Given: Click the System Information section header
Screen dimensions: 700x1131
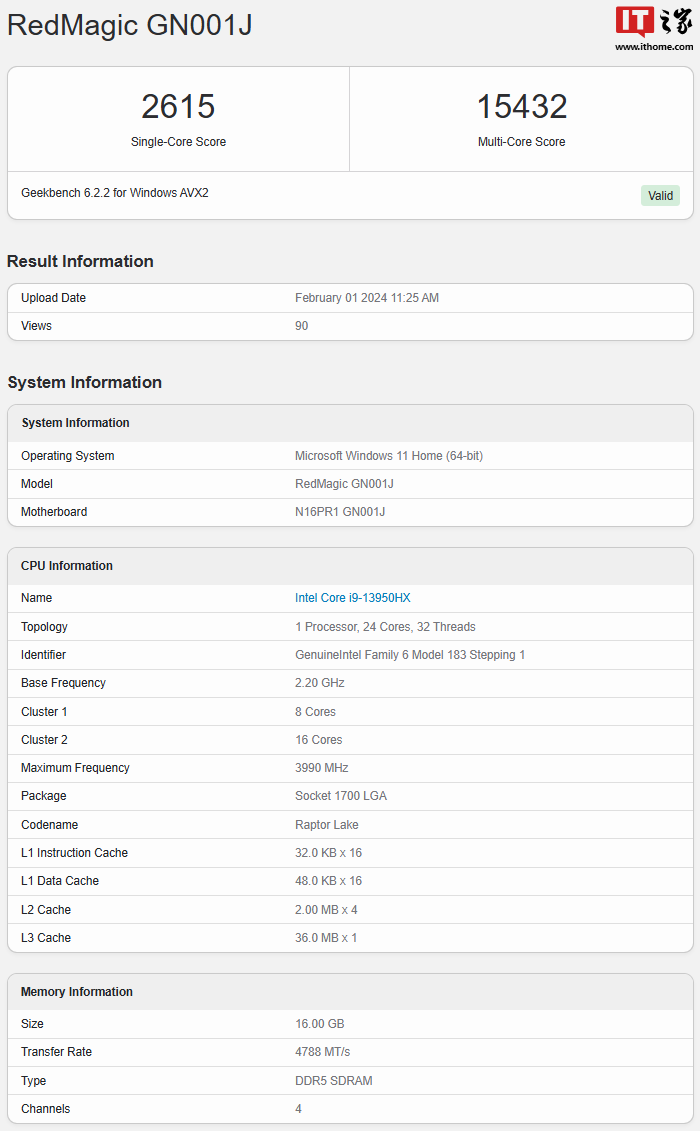Looking at the screenshot, I should (x=84, y=383).
